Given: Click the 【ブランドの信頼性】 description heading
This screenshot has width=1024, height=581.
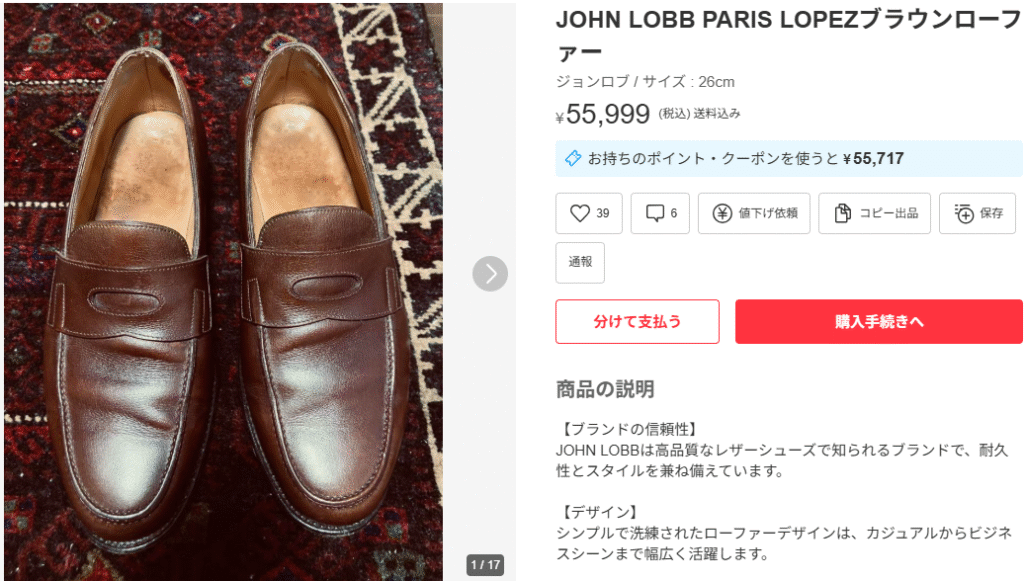Looking at the screenshot, I should pyautogui.click(x=626, y=429).
